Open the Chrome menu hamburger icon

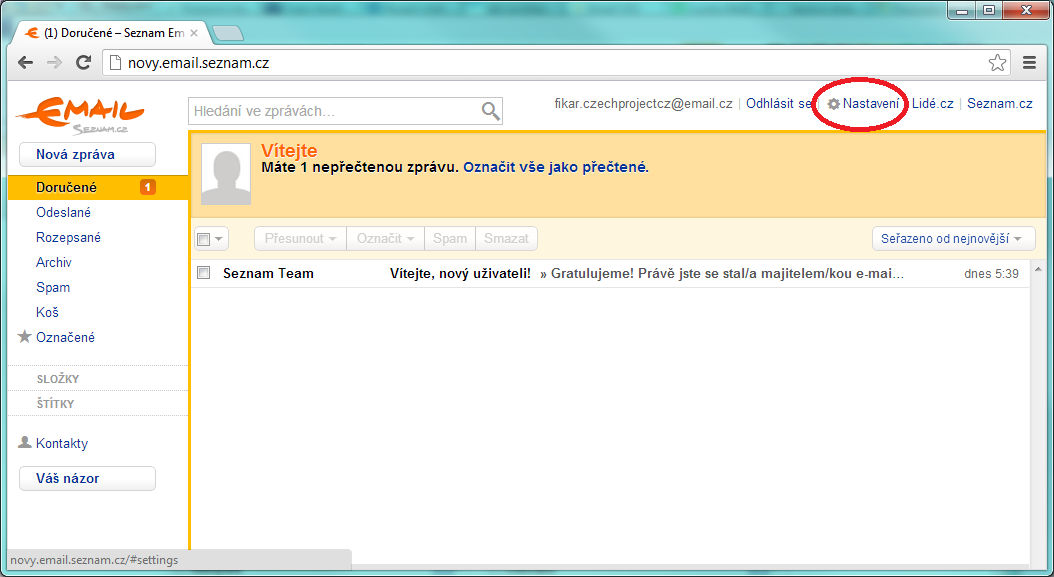click(1029, 63)
